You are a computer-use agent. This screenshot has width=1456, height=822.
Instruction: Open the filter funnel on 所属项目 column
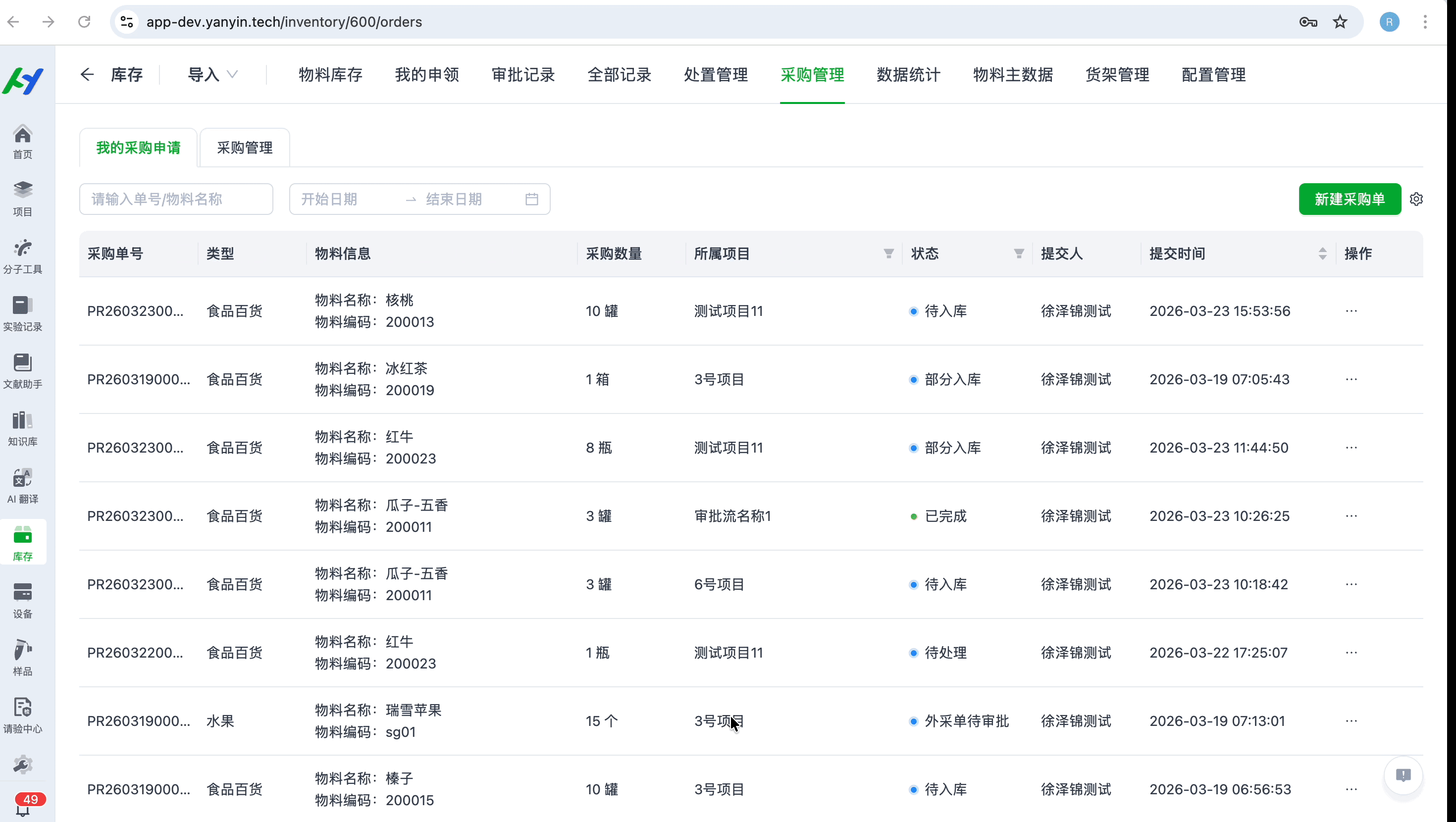tap(888, 253)
